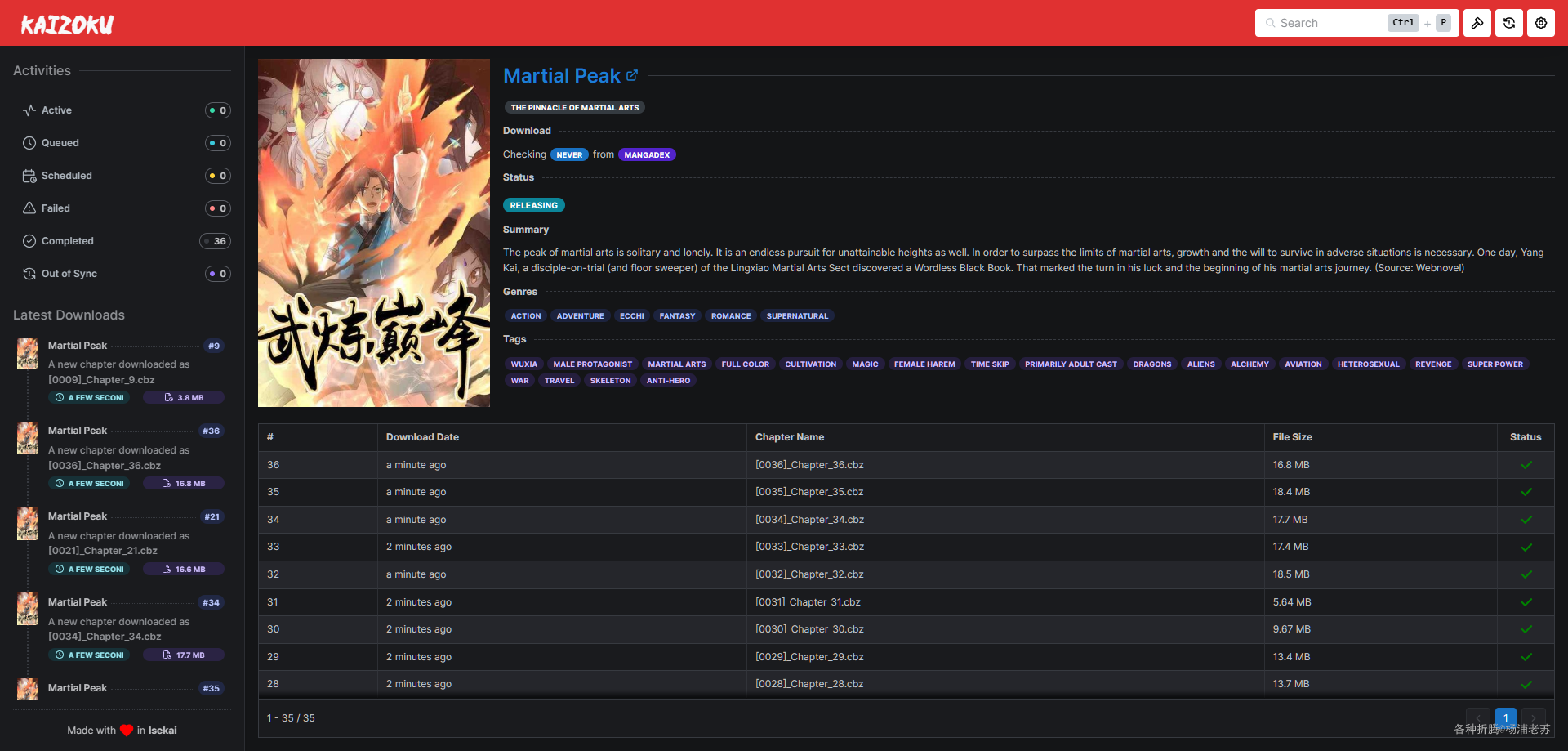Click the status checkmark for chapter 28
Viewport: 1568px width, 751px height.
coord(1526,685)
